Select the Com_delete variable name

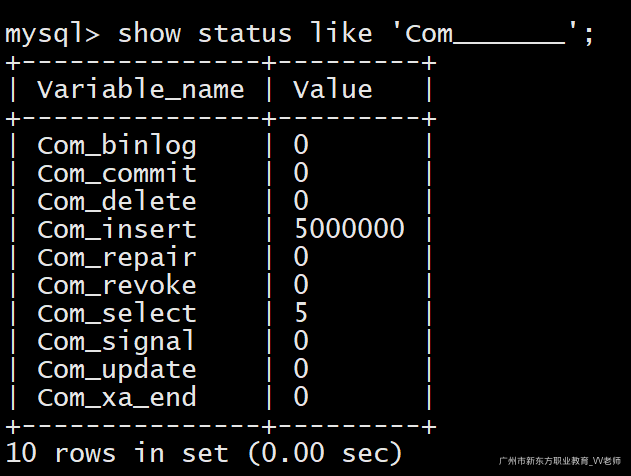[117, 202]
